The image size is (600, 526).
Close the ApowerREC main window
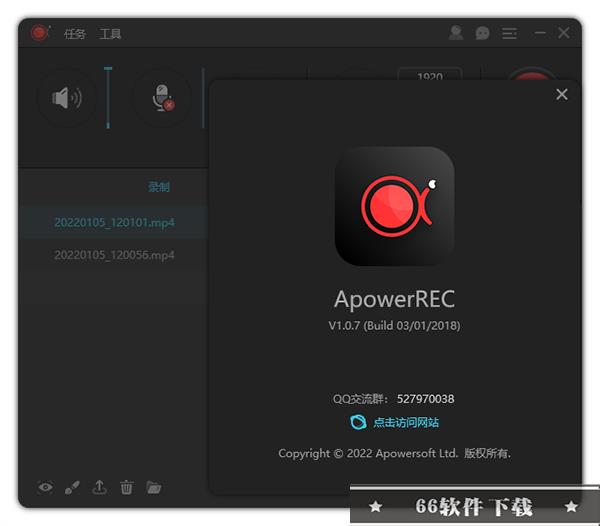coord(564,33)
